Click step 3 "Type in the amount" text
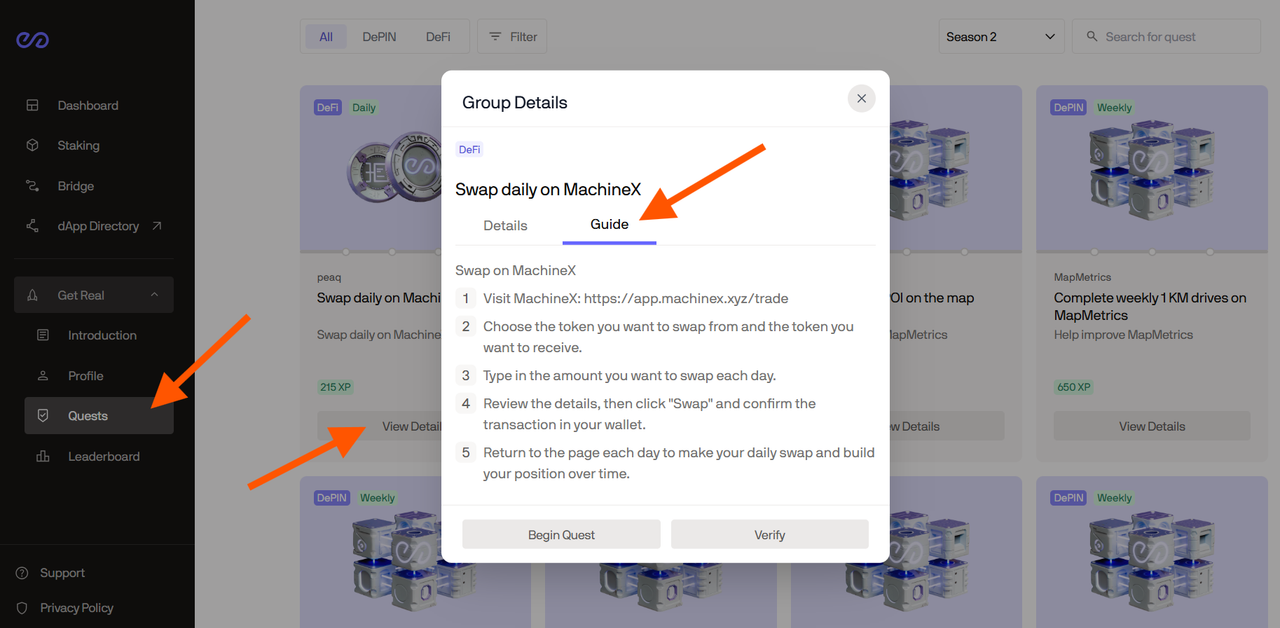This screenshot has height=628, width=1280. tap(630, 376)
